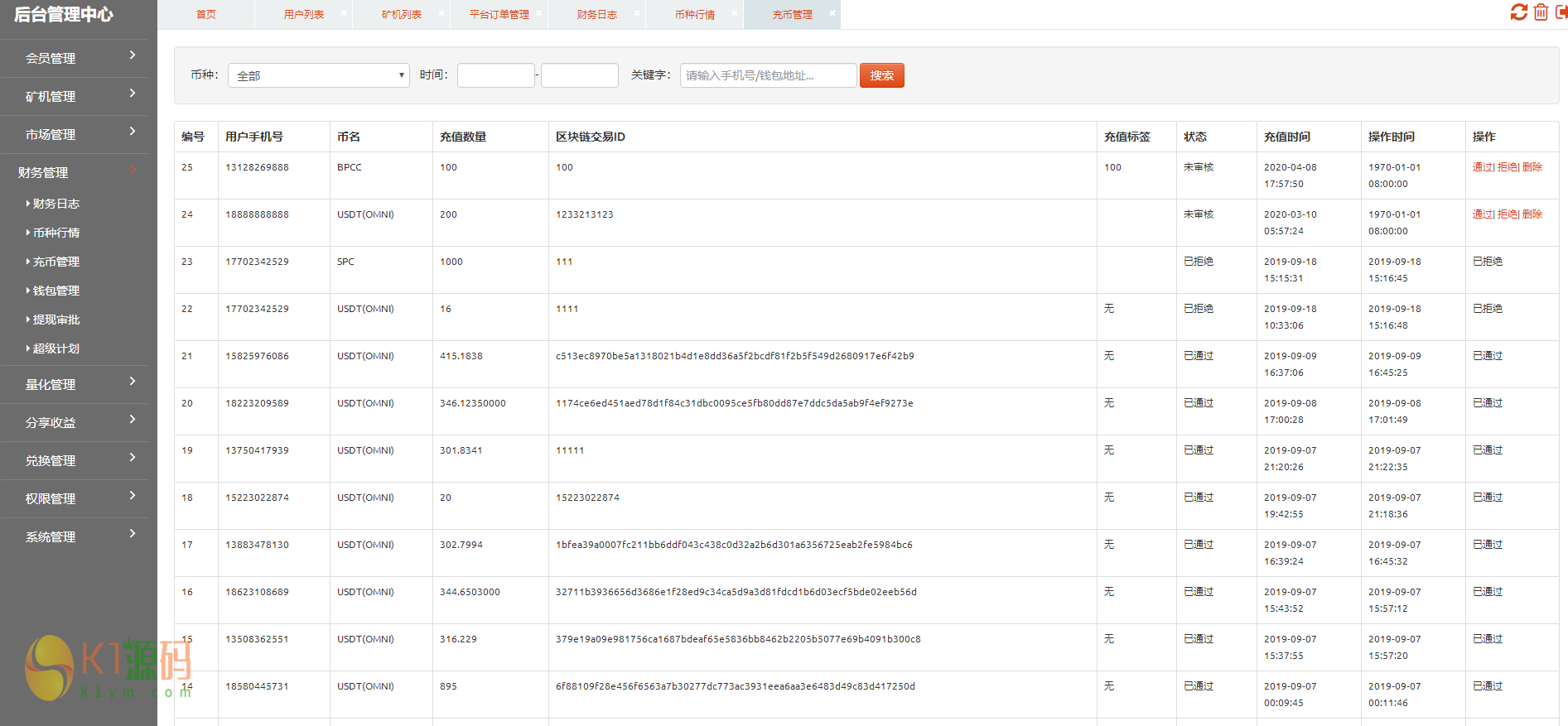
Task: Click the orange 搜索 button
Action: (x=882, y=75)
